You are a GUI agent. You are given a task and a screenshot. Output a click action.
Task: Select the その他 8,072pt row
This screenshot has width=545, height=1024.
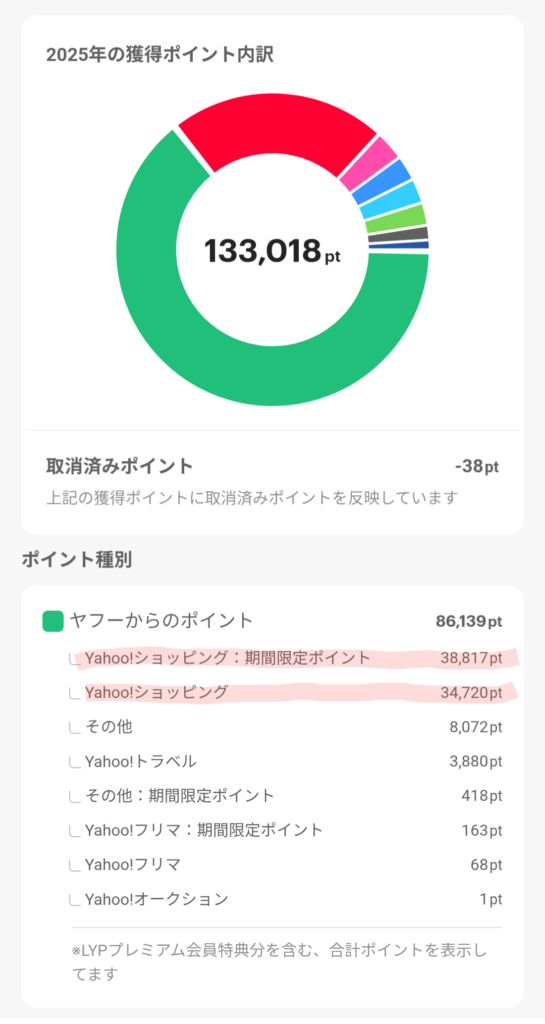point(286,727)
